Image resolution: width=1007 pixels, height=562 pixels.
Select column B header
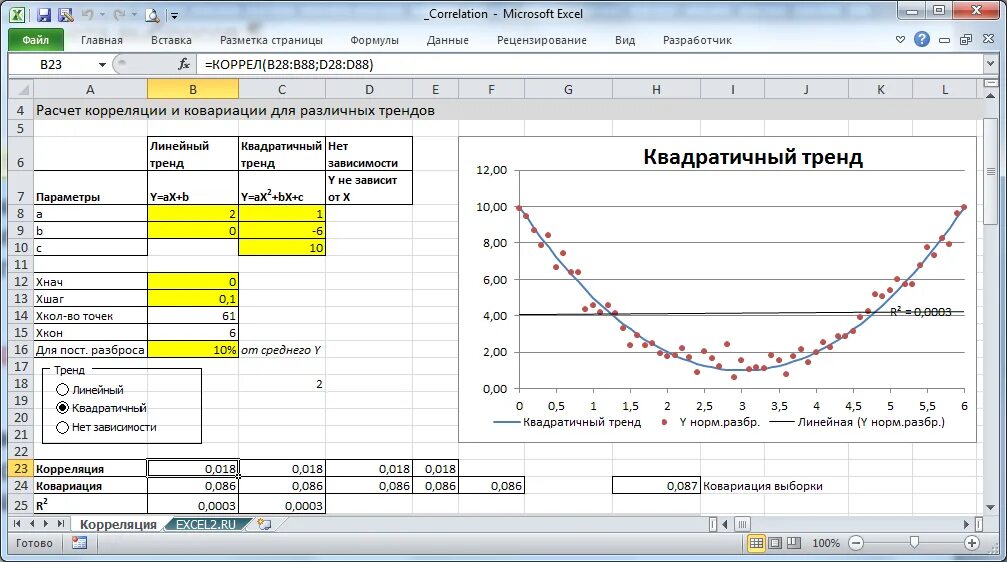click(x=193, y=90)
